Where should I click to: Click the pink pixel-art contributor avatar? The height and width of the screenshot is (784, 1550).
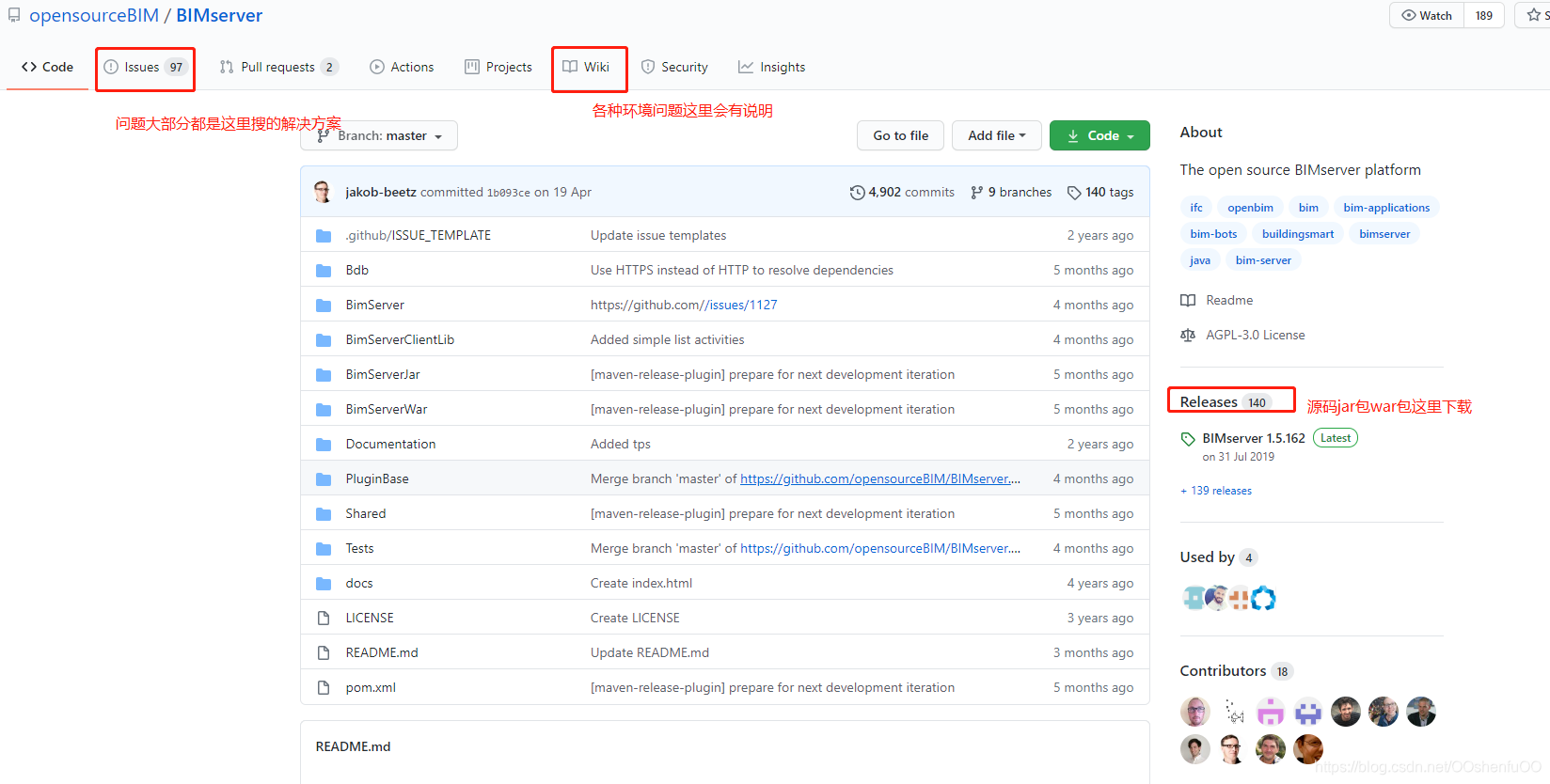coord(1271,712)
